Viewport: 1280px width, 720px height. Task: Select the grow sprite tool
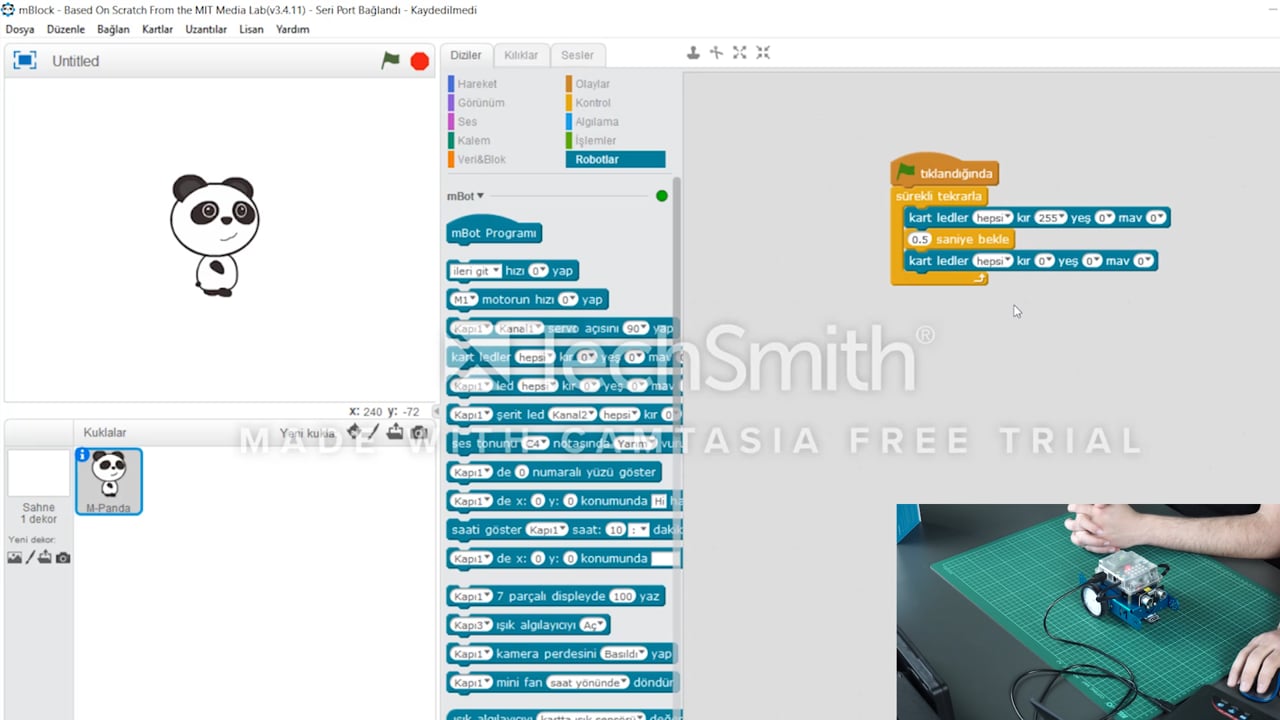coord(740,52)
